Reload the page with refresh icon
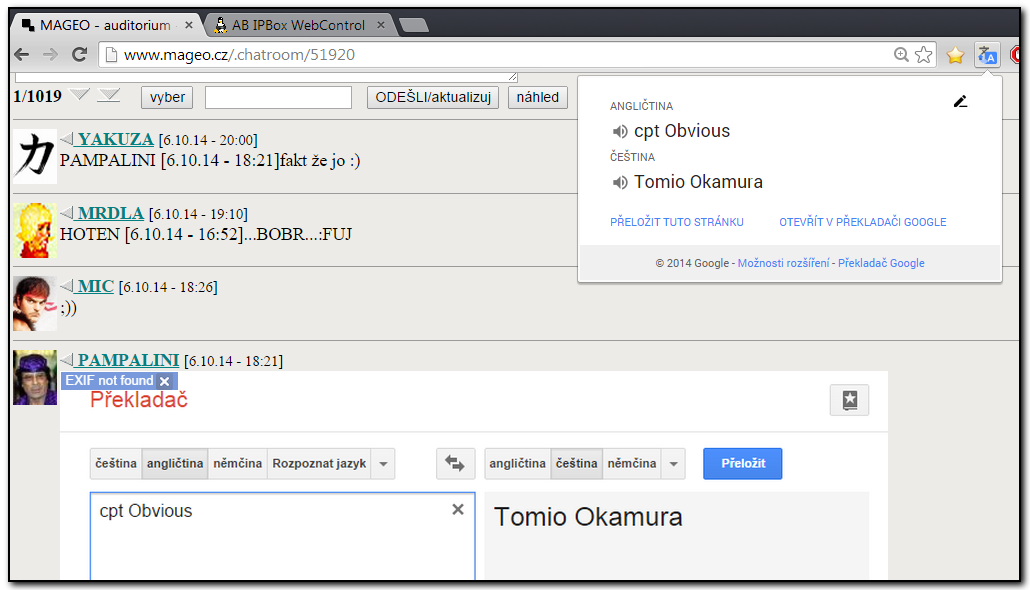1030x590 pixels. pos(79,55)
